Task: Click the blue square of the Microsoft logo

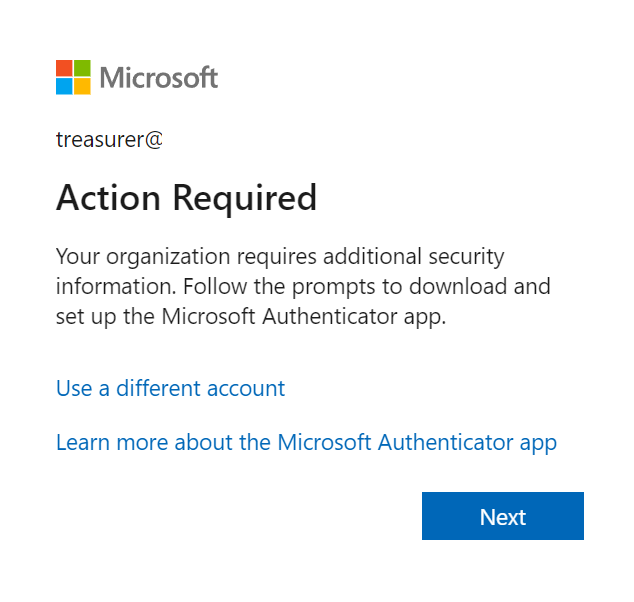Action: [x=64, y=86]
